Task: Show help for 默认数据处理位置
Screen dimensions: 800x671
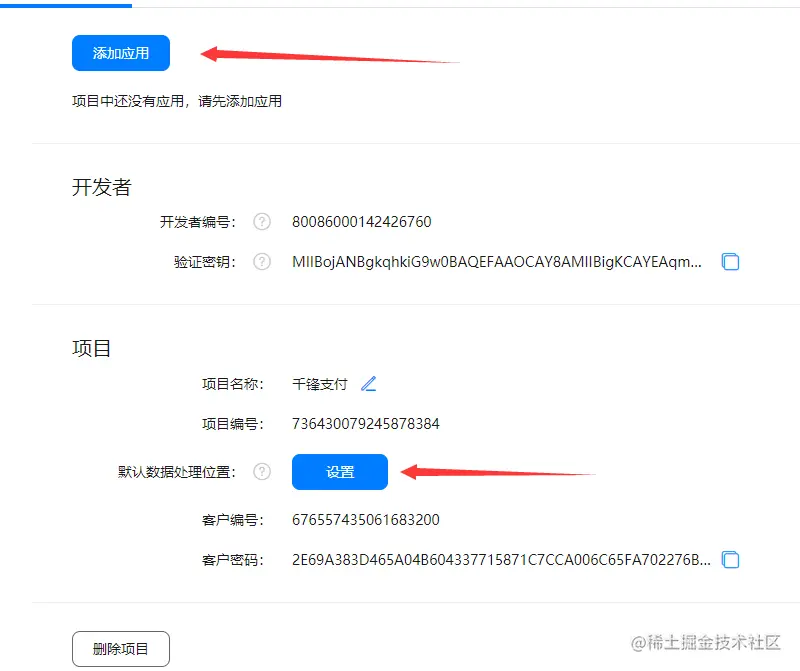Action: (x=262, y=471)
